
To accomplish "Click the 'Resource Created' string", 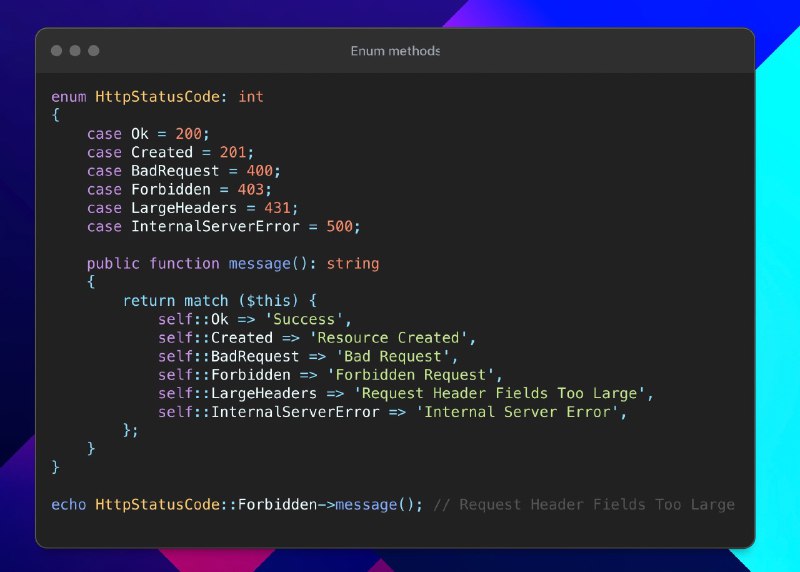I will (388, 337).
